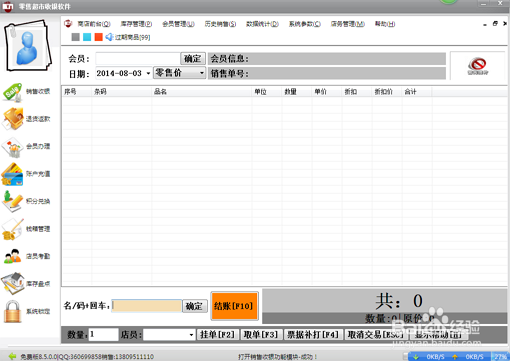Click the speaker icon beside 过期商品
This screenshot has height=361, width=510.
(x=109, y=37)
